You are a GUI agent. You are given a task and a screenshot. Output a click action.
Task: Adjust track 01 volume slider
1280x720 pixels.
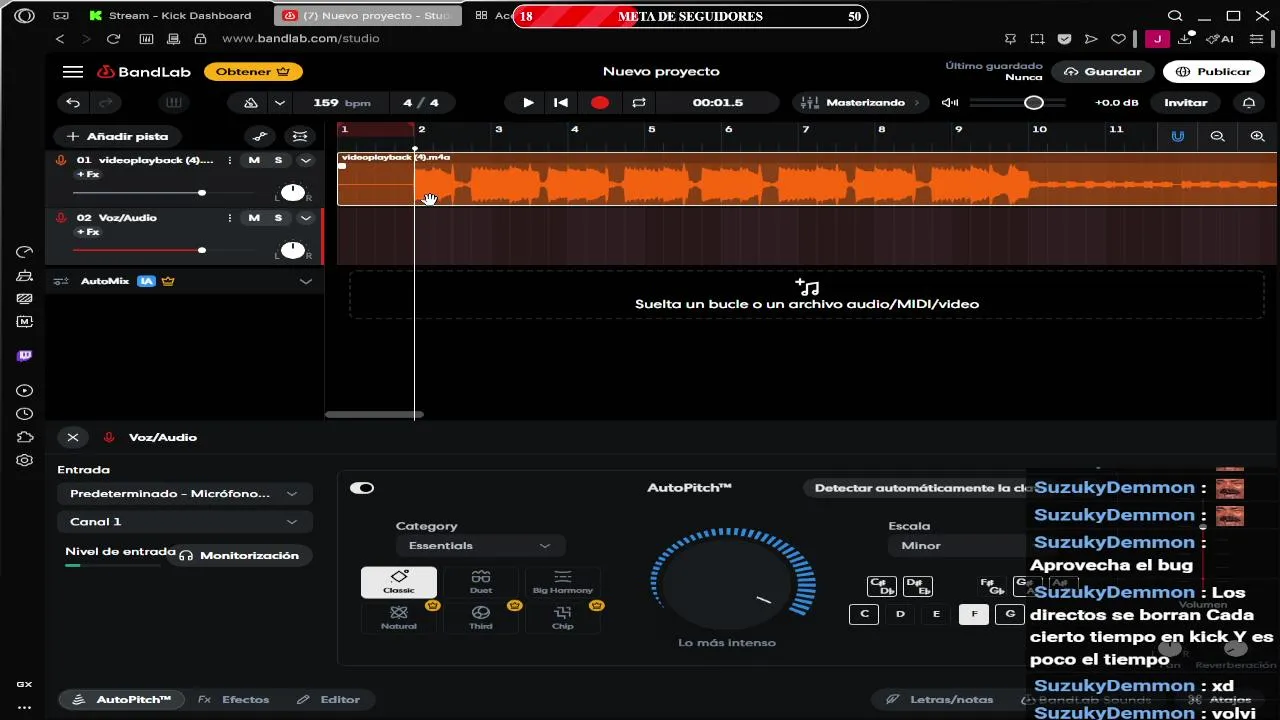pyautogui.click(x=164, y=193)
